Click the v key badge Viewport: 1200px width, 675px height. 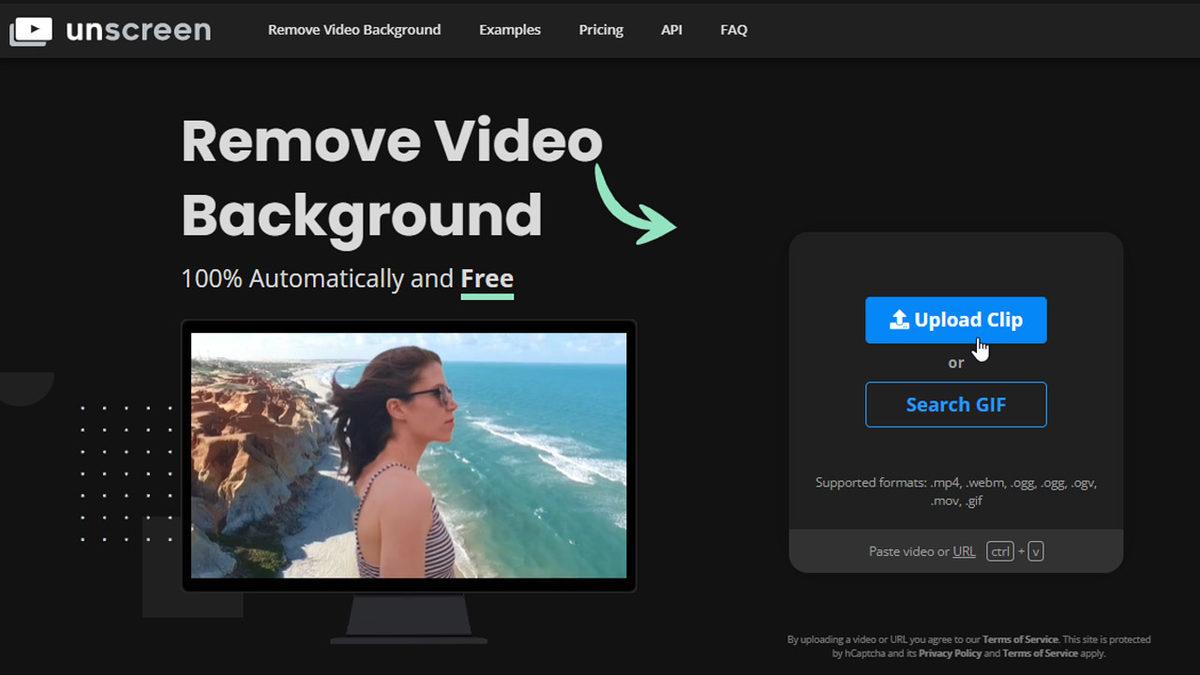(x=1035, y=552)
